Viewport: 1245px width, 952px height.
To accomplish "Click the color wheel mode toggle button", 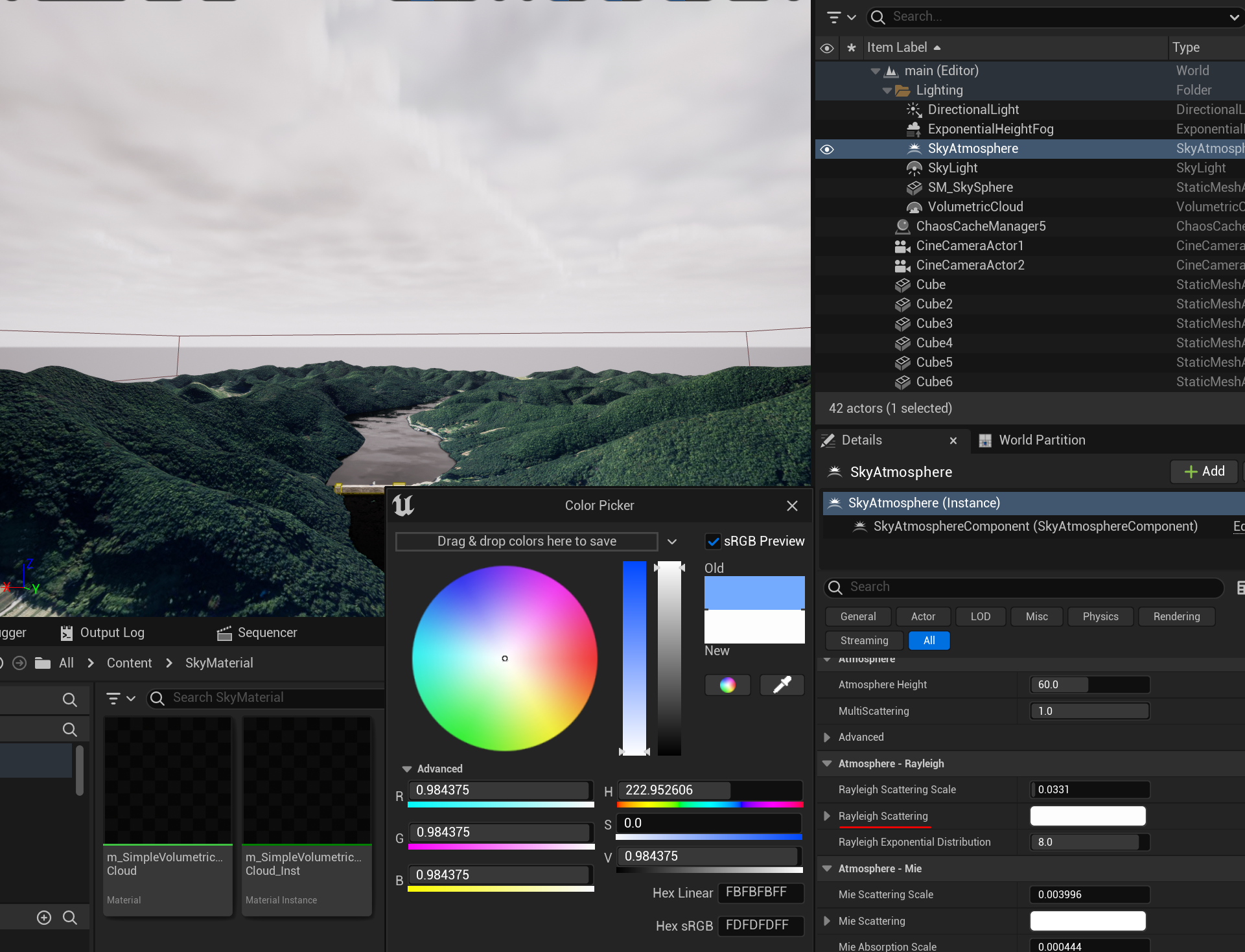I will 727,685.
